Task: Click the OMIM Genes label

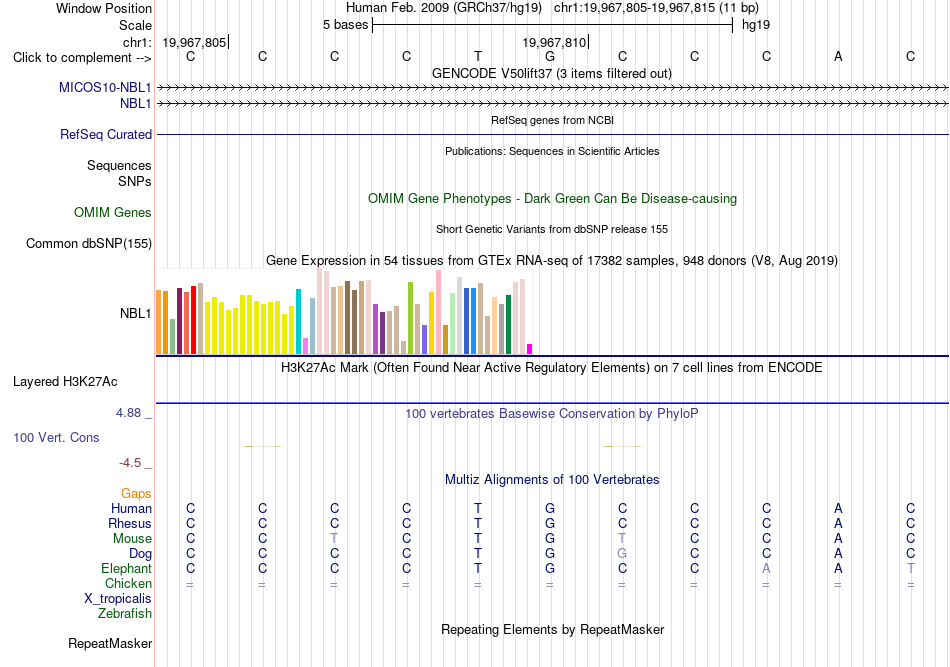Action: (x=113, y=213)
